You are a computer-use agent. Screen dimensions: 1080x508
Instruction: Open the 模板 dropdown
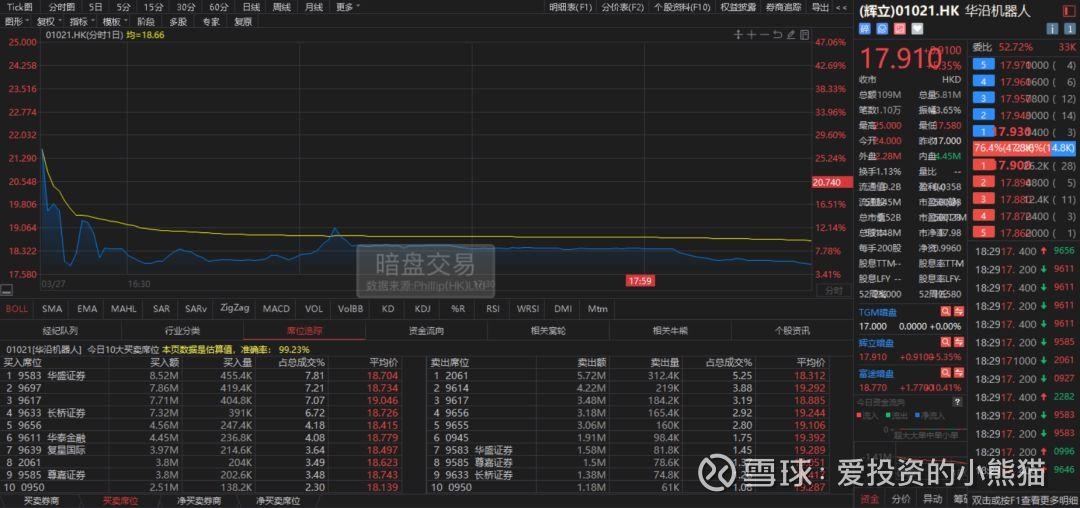point(114,21)
